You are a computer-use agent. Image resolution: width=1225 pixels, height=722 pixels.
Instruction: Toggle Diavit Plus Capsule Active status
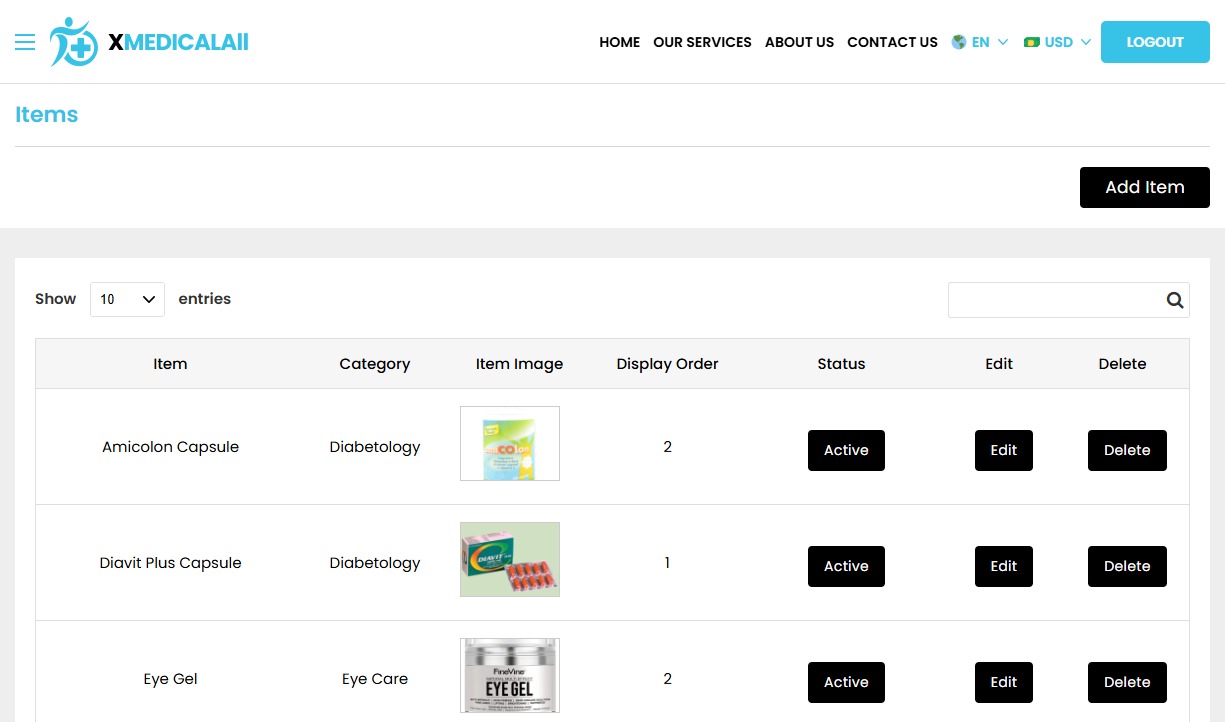(x=846, y=566)
